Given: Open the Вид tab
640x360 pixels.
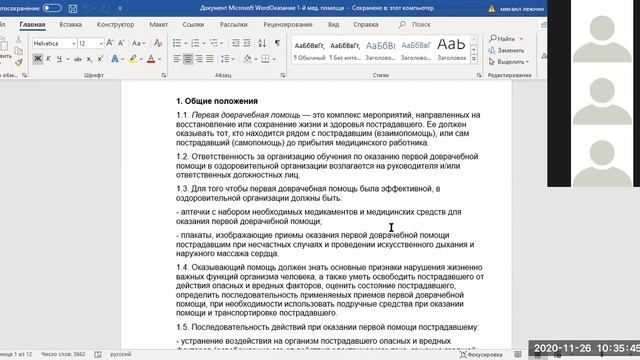Looking at the screenshot, I should point(333,24).
